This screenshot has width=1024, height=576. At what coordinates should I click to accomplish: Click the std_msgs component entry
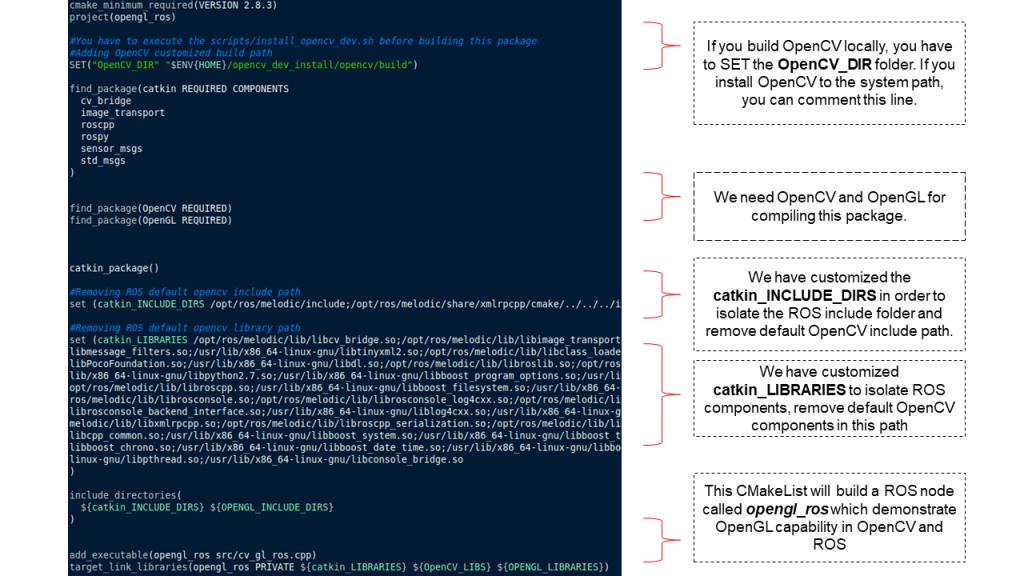tap(103, 161)
